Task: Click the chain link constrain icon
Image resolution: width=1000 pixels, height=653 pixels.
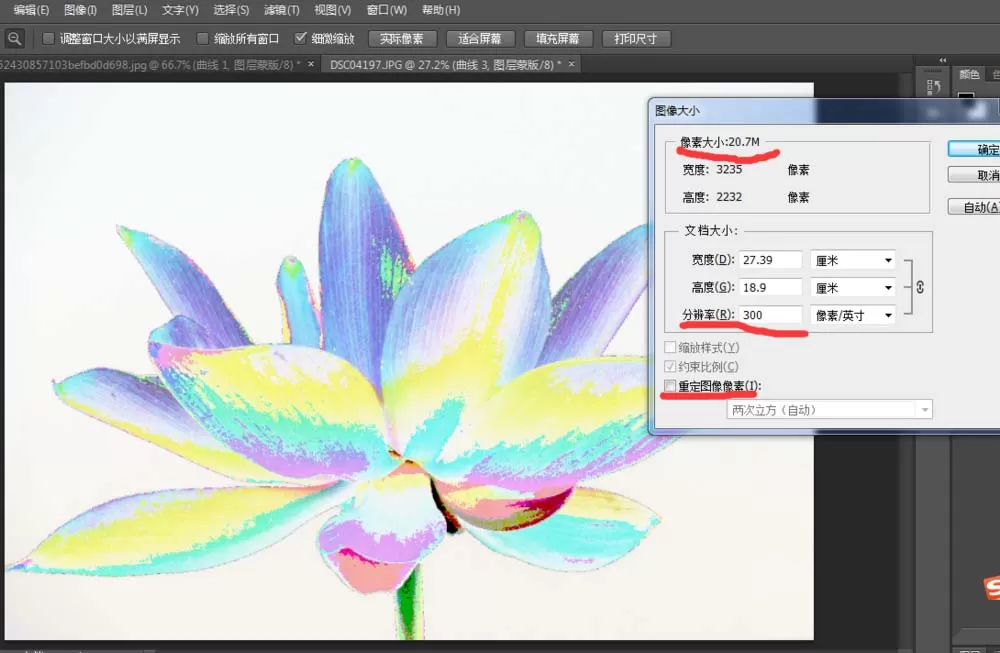Action: [x=920, y=288]
